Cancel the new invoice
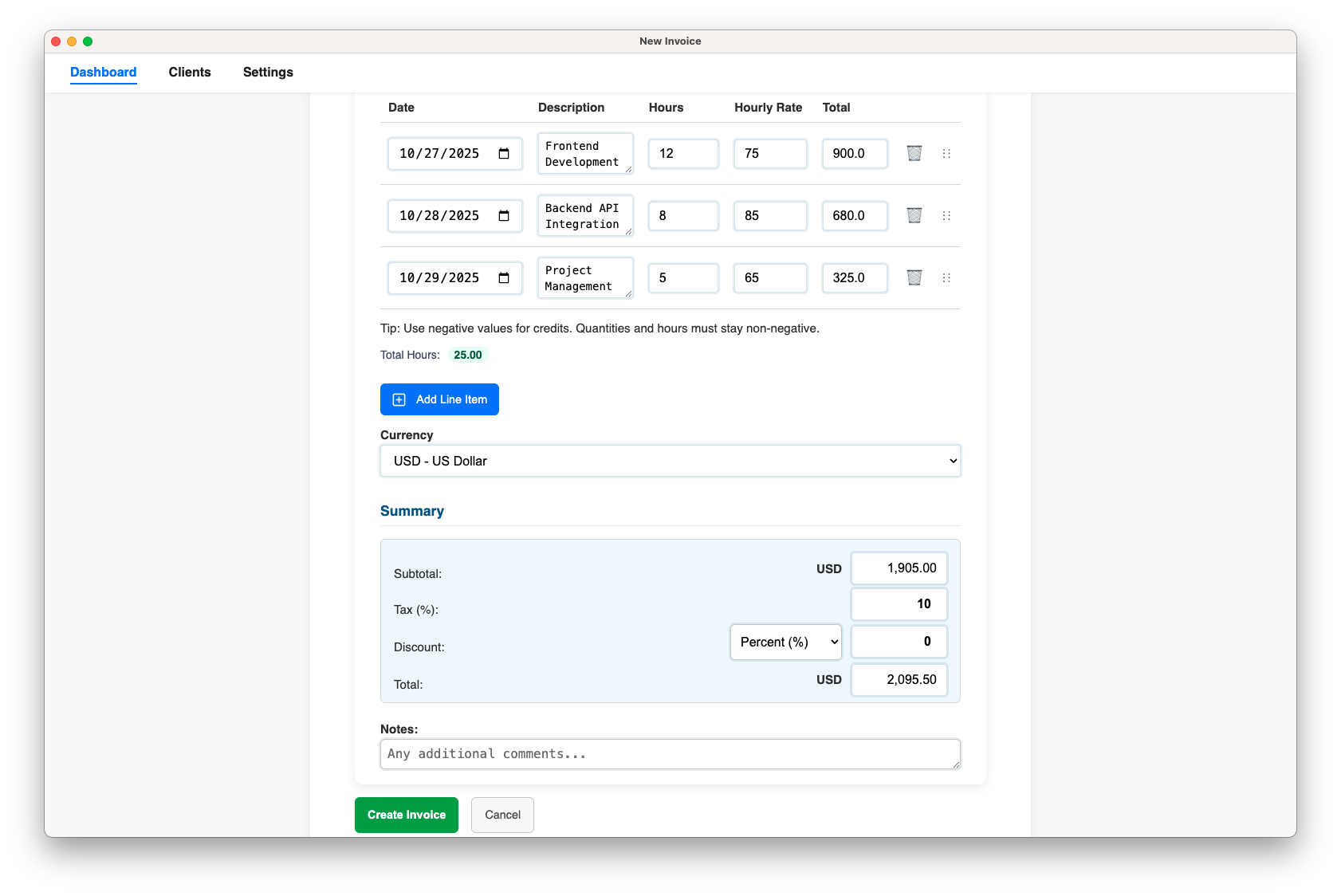This screenshot has height=896, width=1341. [x=502, y=815]
